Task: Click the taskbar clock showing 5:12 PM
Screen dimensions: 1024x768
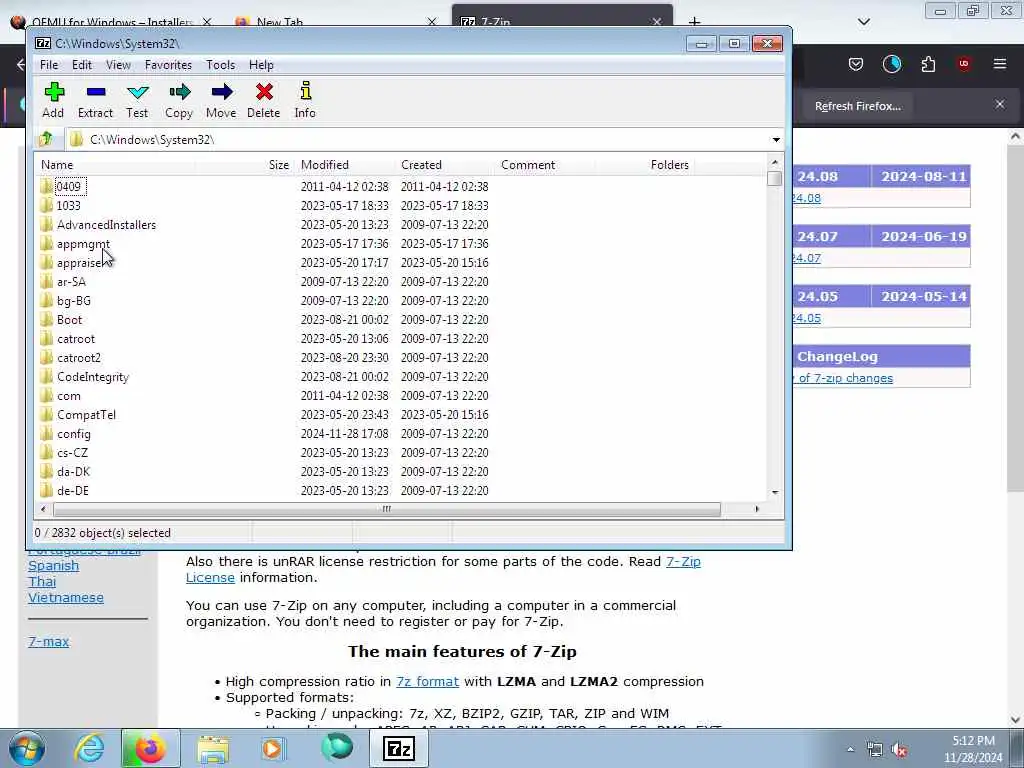Action: point(972,749)
